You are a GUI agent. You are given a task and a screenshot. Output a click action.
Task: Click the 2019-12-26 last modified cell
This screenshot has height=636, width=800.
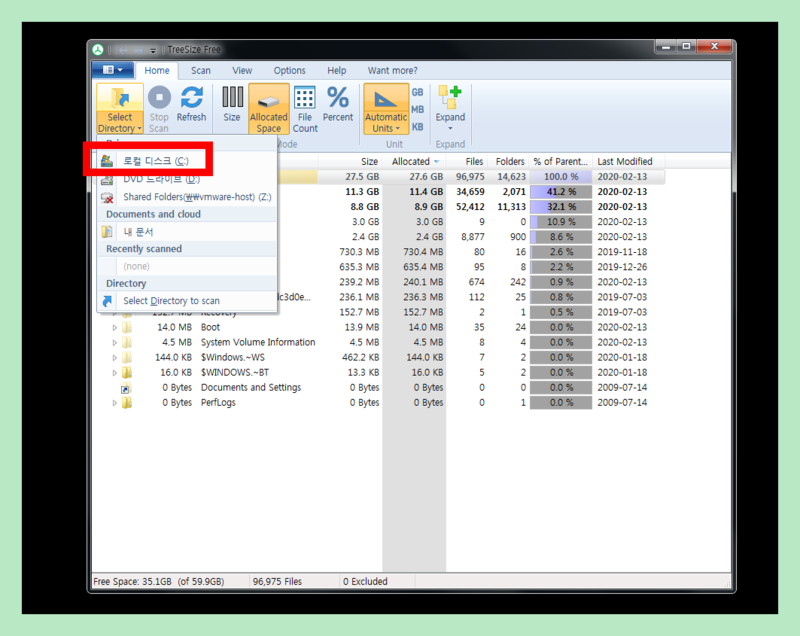coord(622,267)
